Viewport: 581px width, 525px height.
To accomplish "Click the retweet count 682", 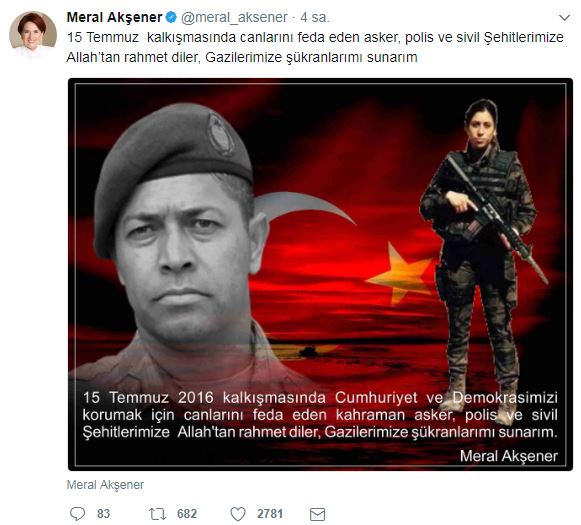I will point(187,514).
